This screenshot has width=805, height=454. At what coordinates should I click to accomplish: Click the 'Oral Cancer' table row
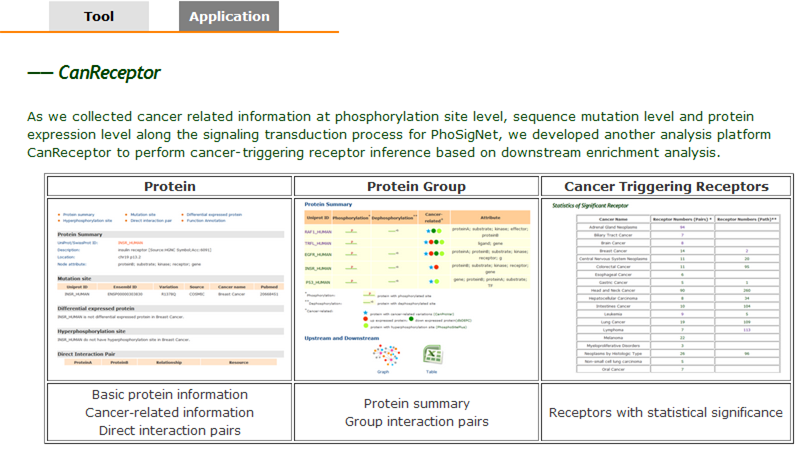678,369
